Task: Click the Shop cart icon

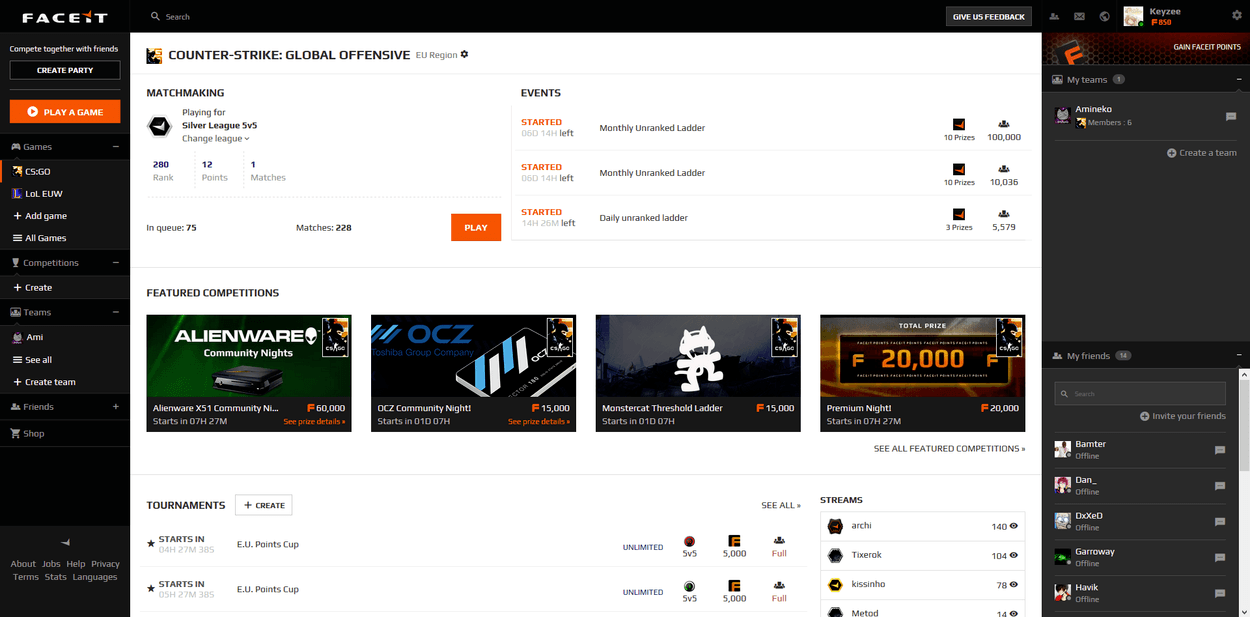Action: pos(16,433)
